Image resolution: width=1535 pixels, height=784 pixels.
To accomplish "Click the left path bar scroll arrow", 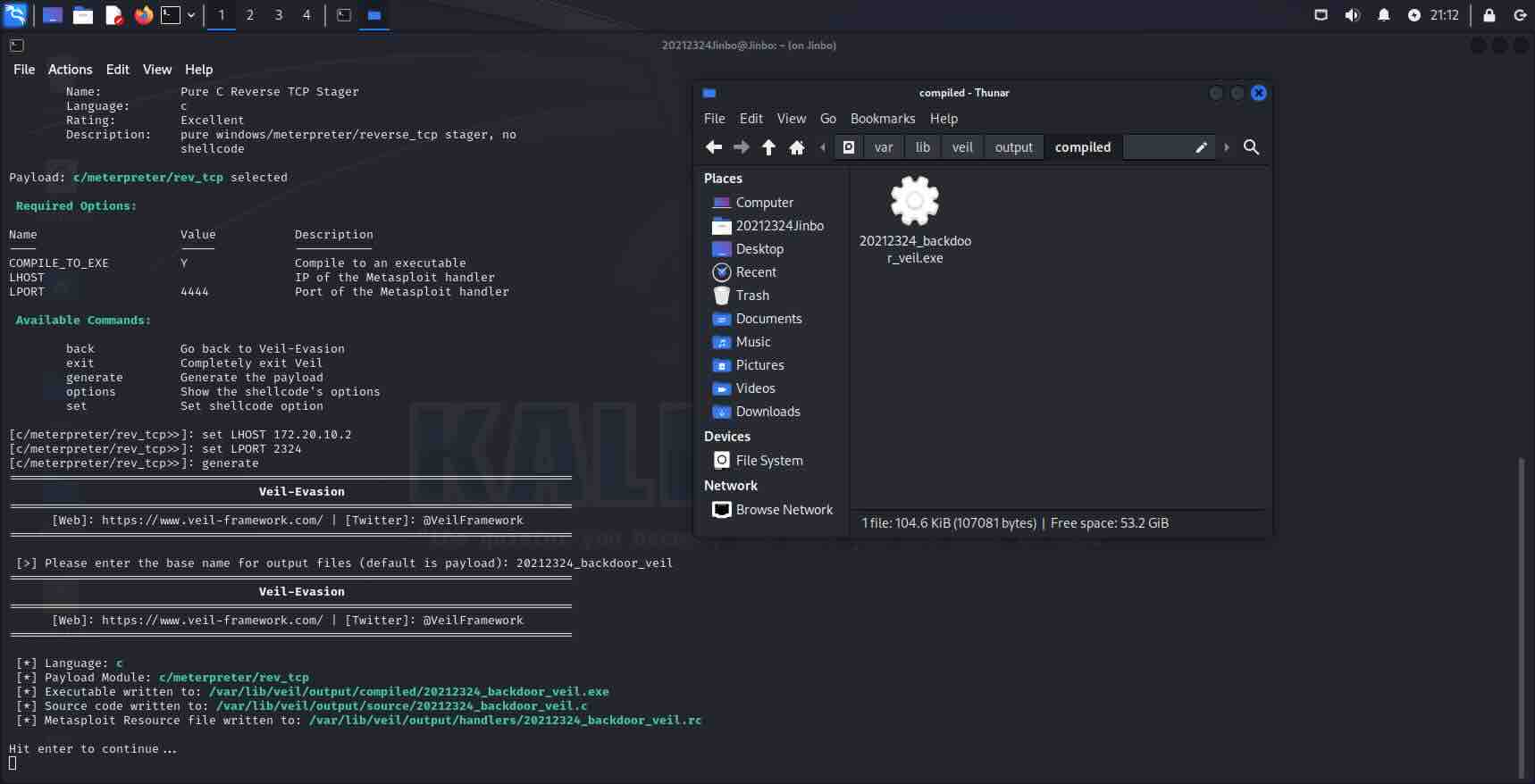I will point(823,147).
